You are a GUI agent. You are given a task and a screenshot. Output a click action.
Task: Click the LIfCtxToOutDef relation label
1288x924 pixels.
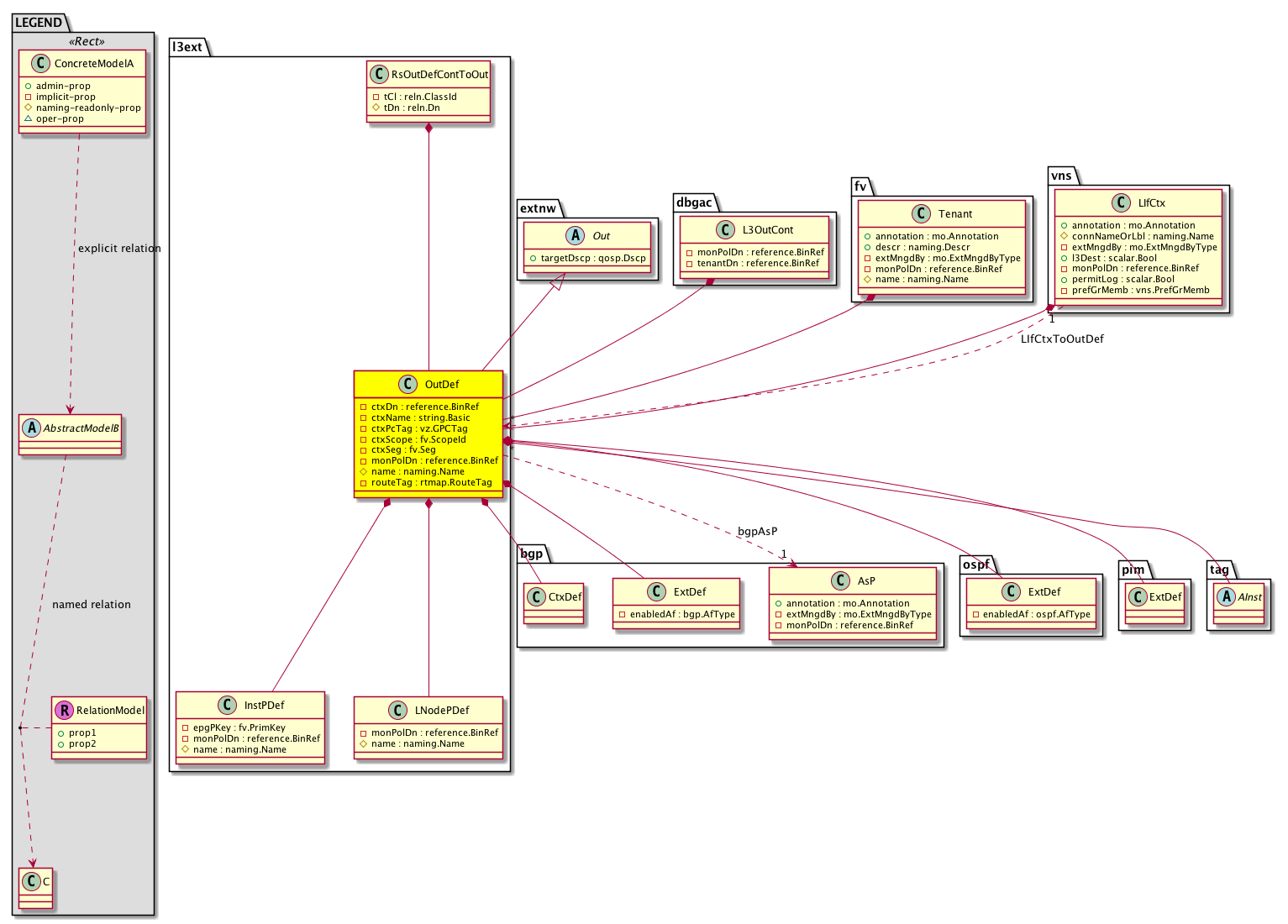click(1062, 339)
